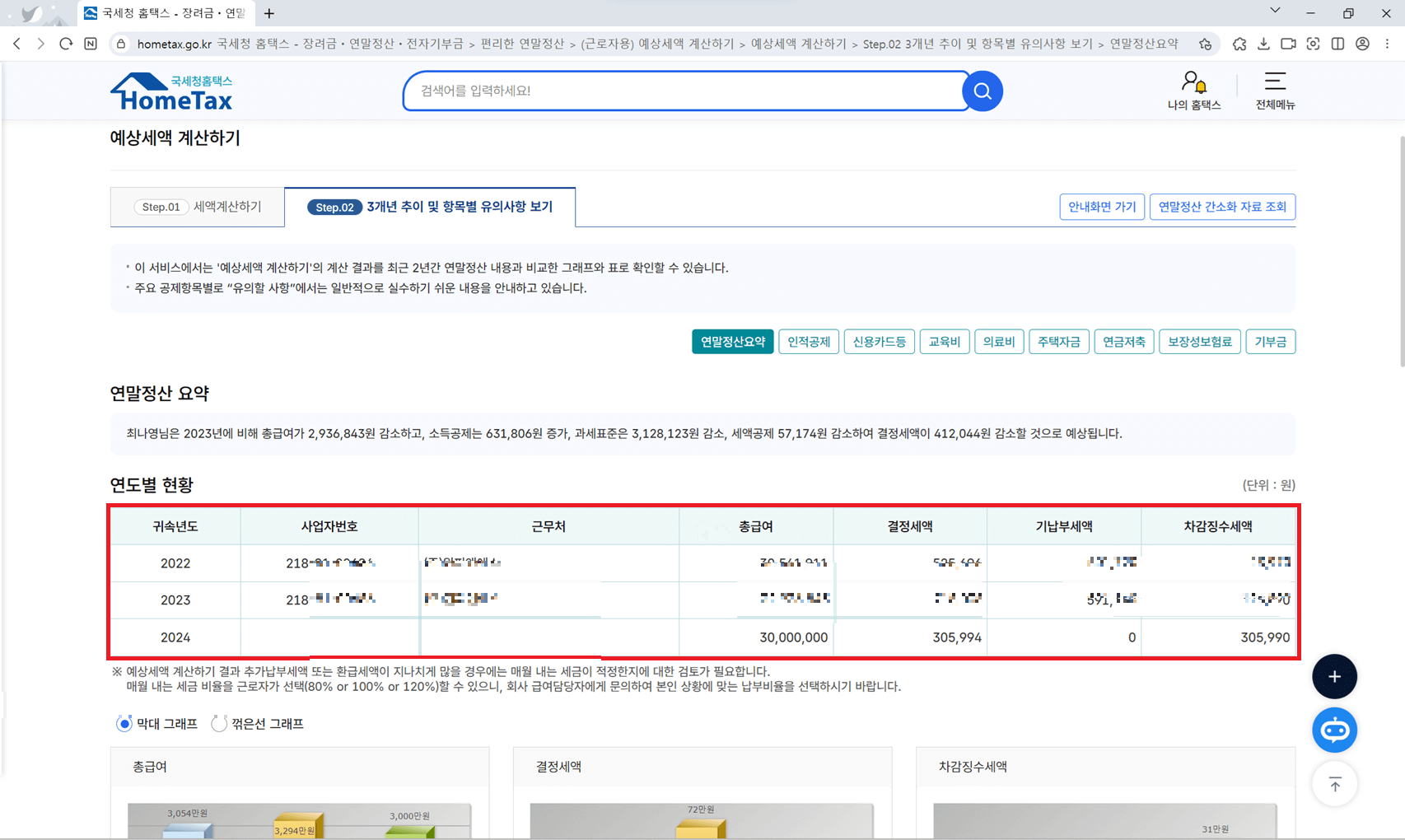Toggle the bookmark star in address bar
Viewport: 1405px width, 840px height.
tap(1205, 44)
